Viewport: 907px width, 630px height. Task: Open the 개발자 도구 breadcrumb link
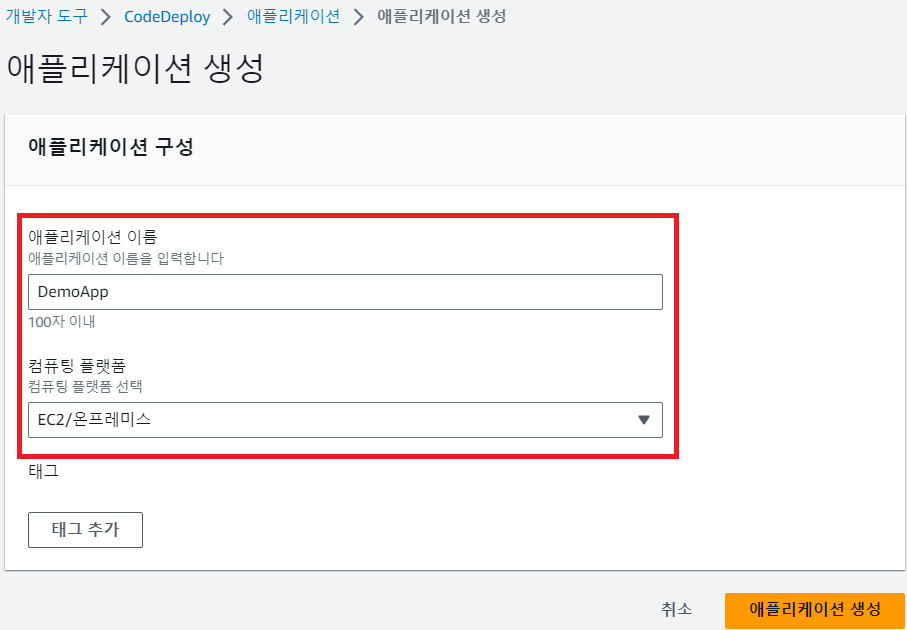(x=46, y=16)
